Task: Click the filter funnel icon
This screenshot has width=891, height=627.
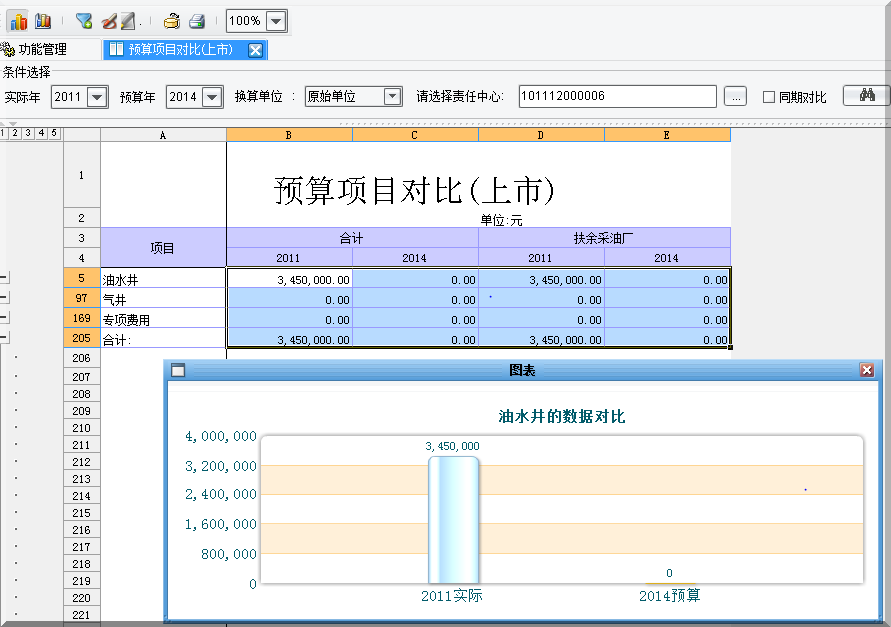Action: (84, 21)
